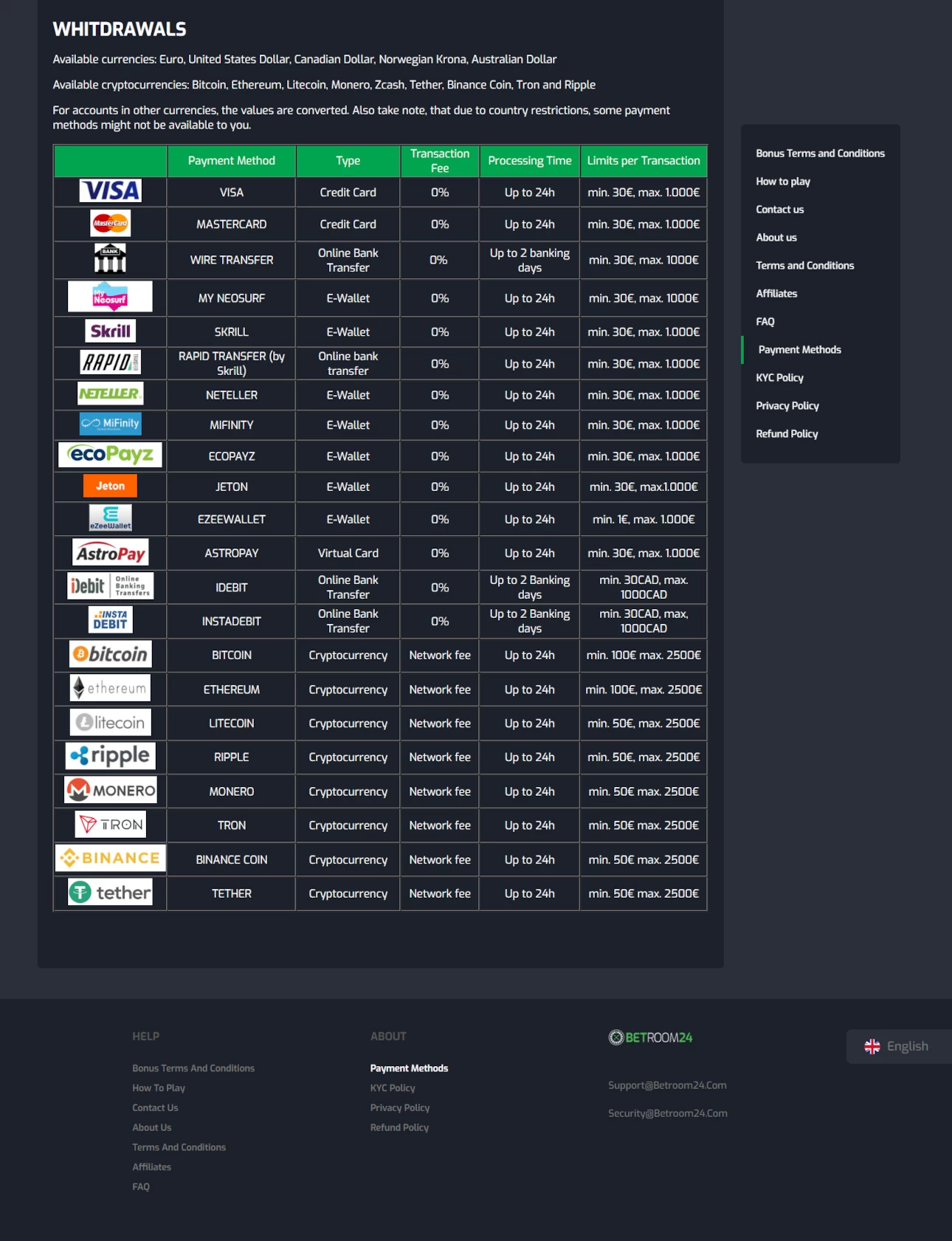Click the Ethereum logo
The image size is (952, 1241).
(110, 688)
